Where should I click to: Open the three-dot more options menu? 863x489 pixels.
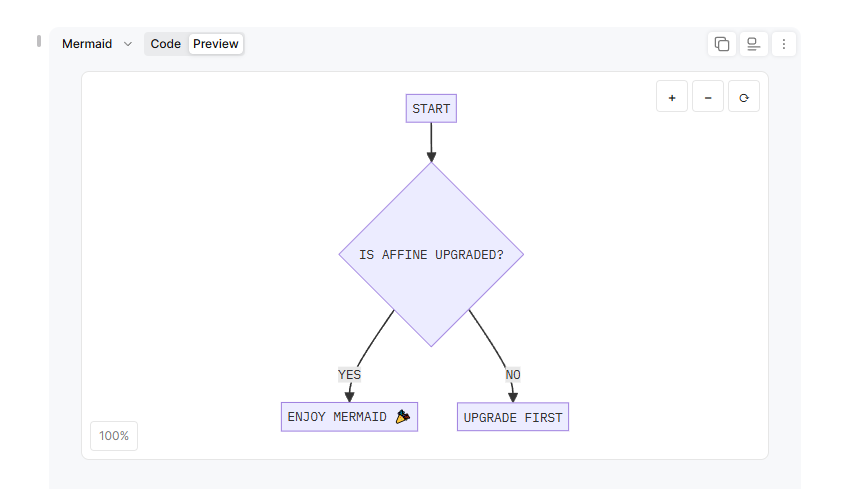pyautogui.click(x=784, y=44)
